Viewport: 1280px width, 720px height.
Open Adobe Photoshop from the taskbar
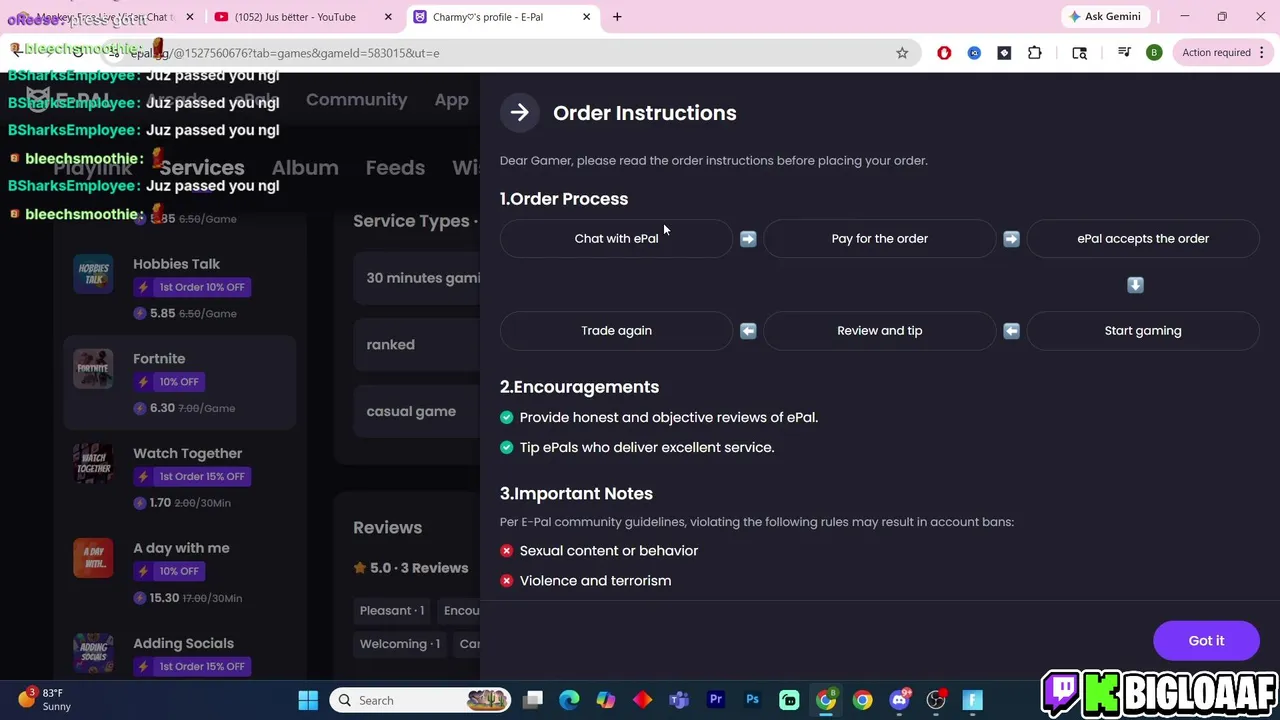point(752,700)
